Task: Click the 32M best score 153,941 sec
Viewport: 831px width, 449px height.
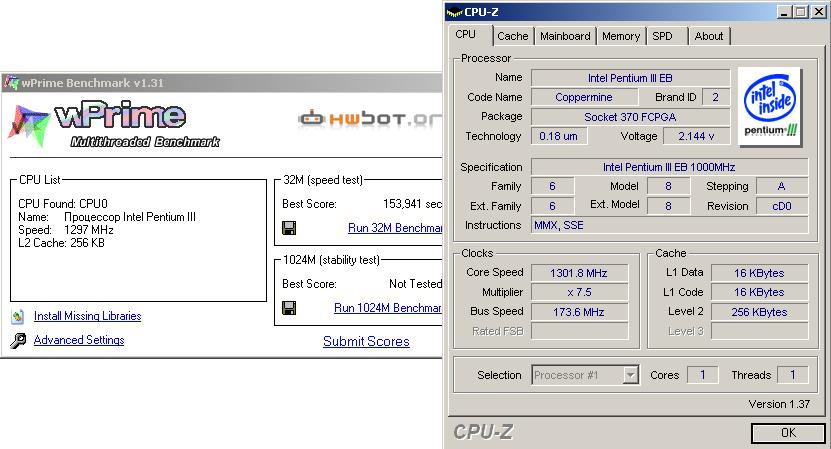Action: point(412,204)
